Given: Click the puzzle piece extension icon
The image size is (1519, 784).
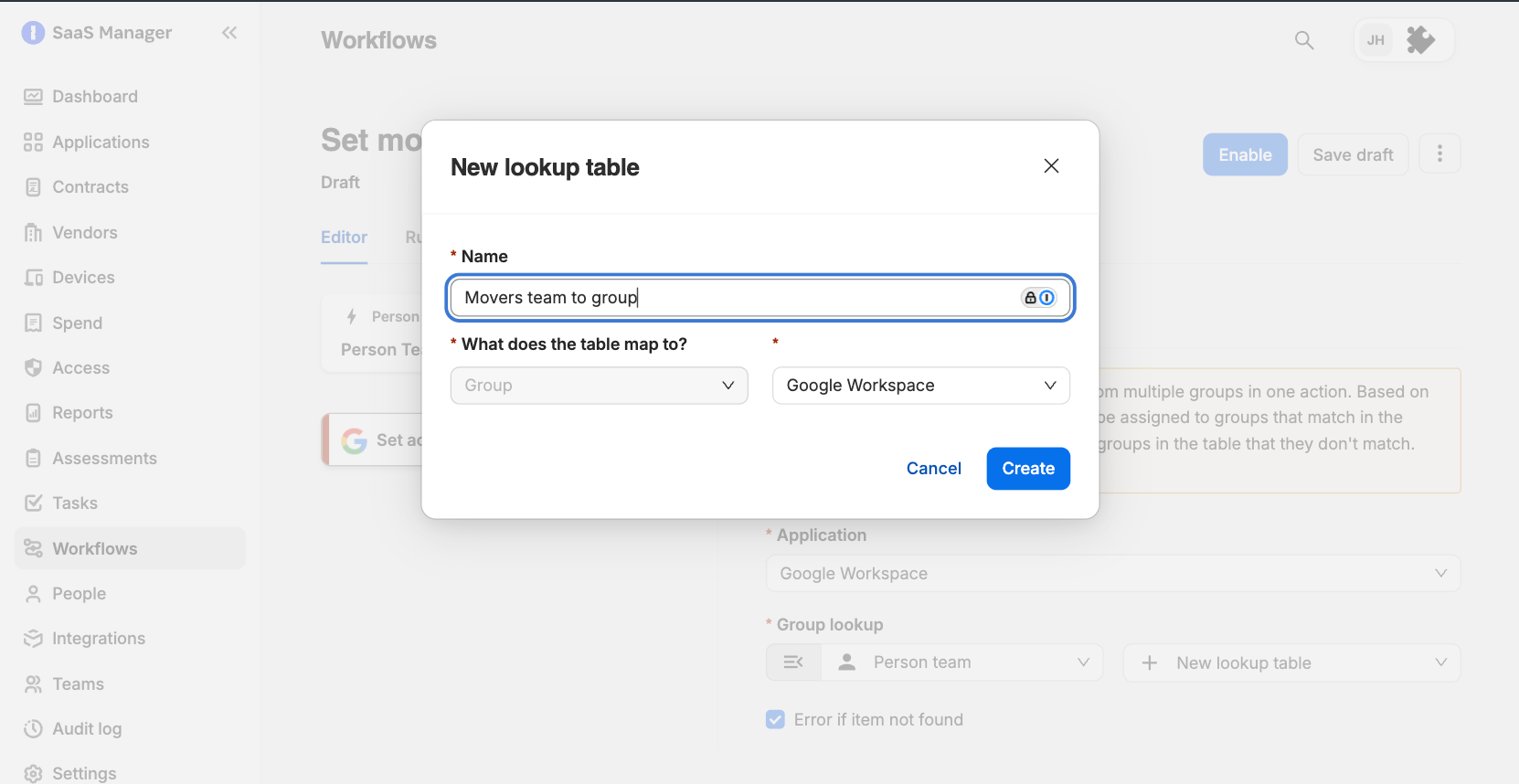Looking at the screenshot, I should coord(1419,40).
